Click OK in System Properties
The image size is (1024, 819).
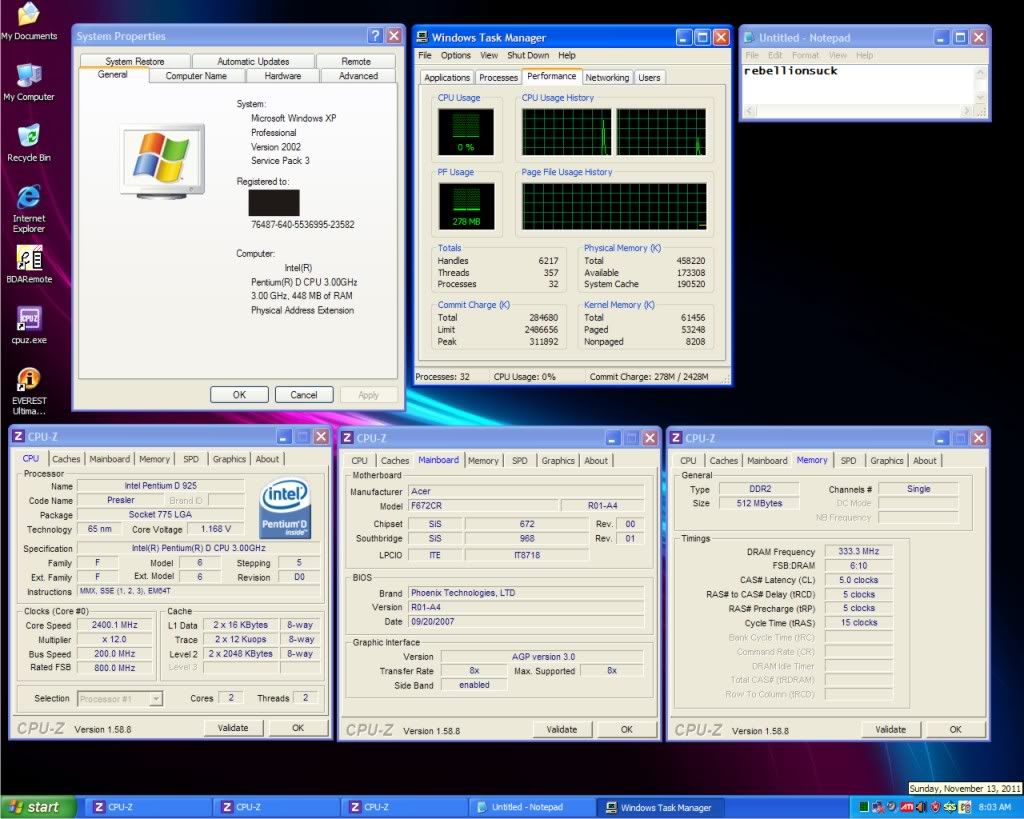239,394
